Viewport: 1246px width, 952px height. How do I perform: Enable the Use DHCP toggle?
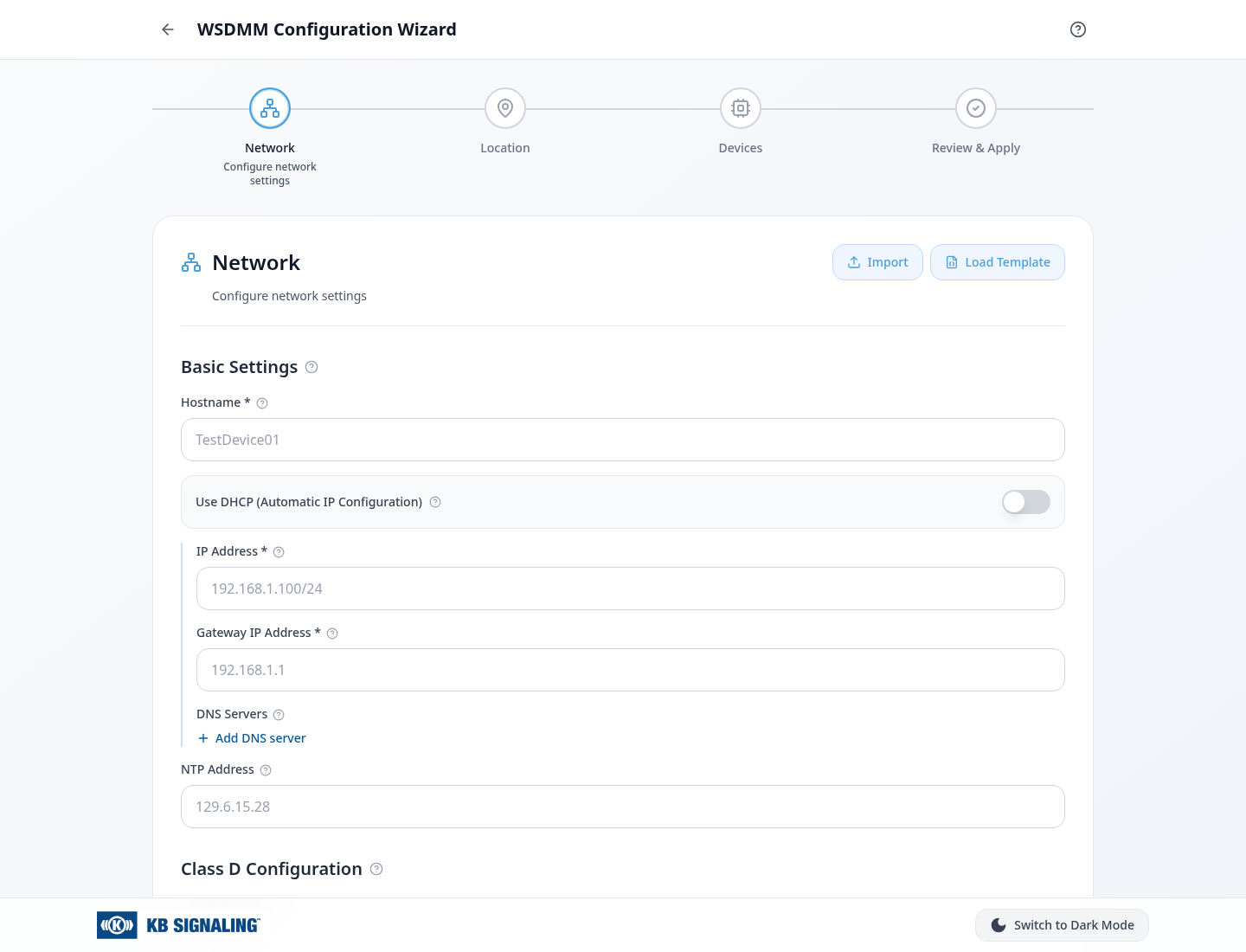click(x=1026, y=502)
